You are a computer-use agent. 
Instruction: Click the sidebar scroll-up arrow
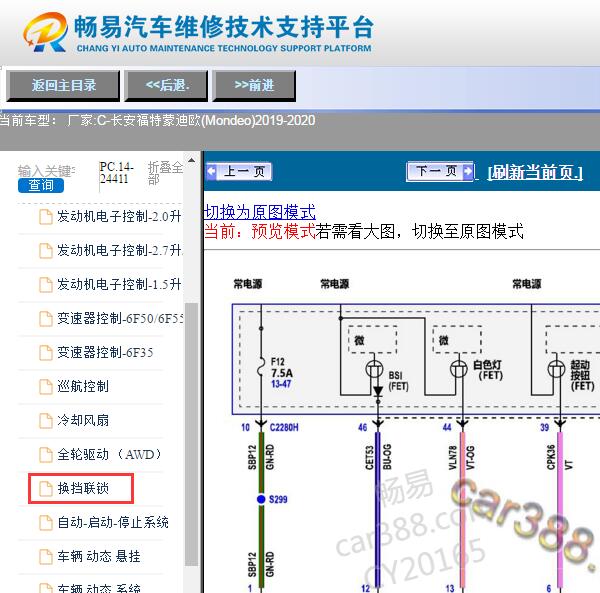click(191, 161)
